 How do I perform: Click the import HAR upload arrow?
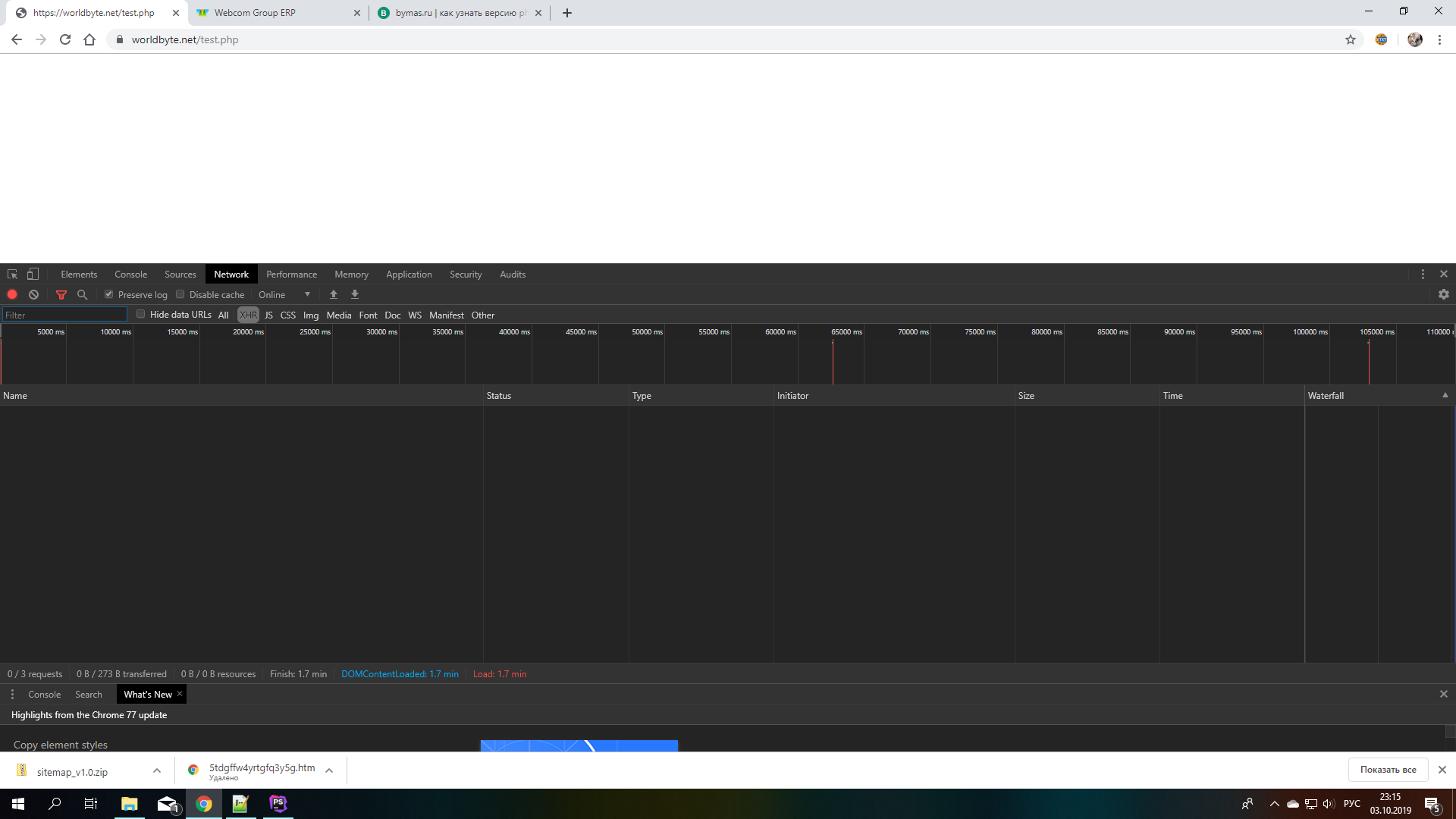coord(334,295)
